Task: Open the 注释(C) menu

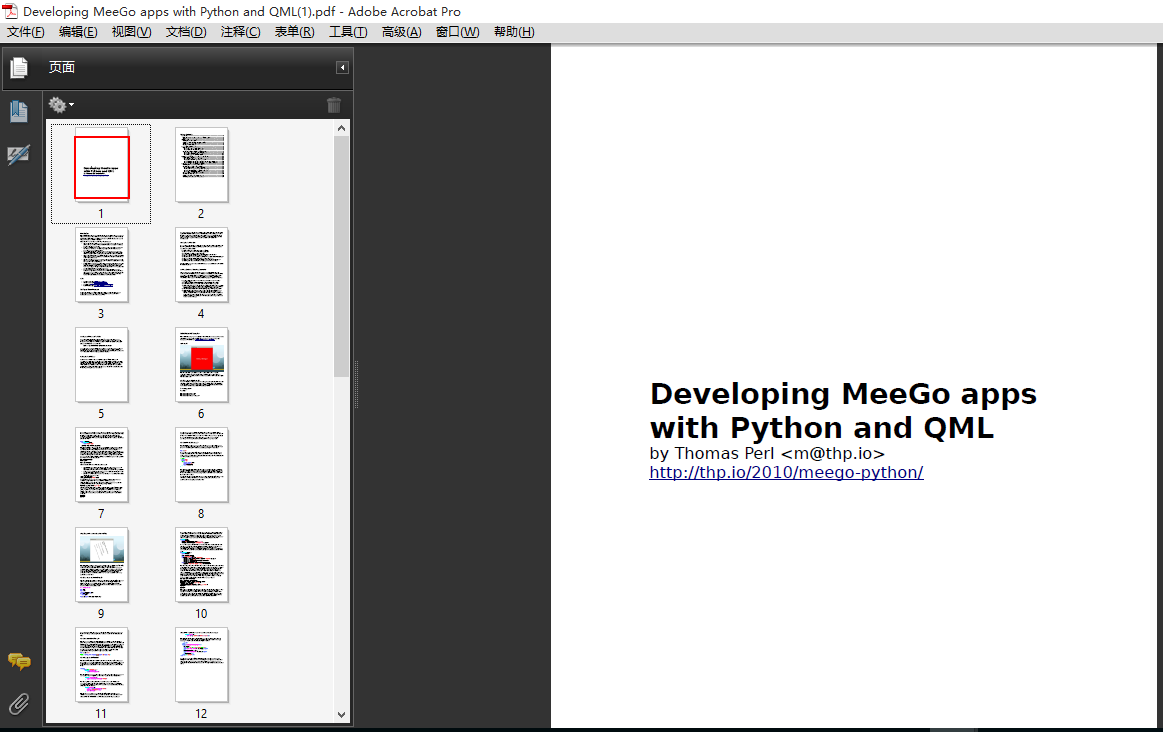Action: pos(240,32)
